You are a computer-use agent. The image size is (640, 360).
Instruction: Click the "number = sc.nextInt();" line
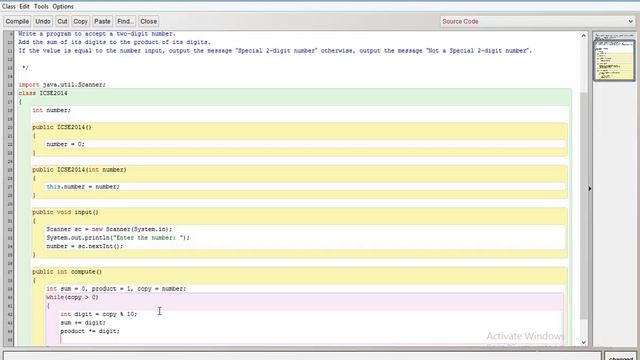(84, 246)
